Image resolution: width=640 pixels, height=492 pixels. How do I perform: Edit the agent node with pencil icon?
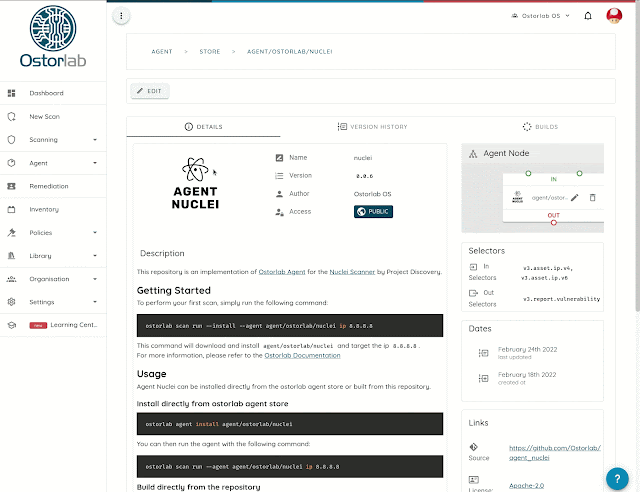(575, 198)
